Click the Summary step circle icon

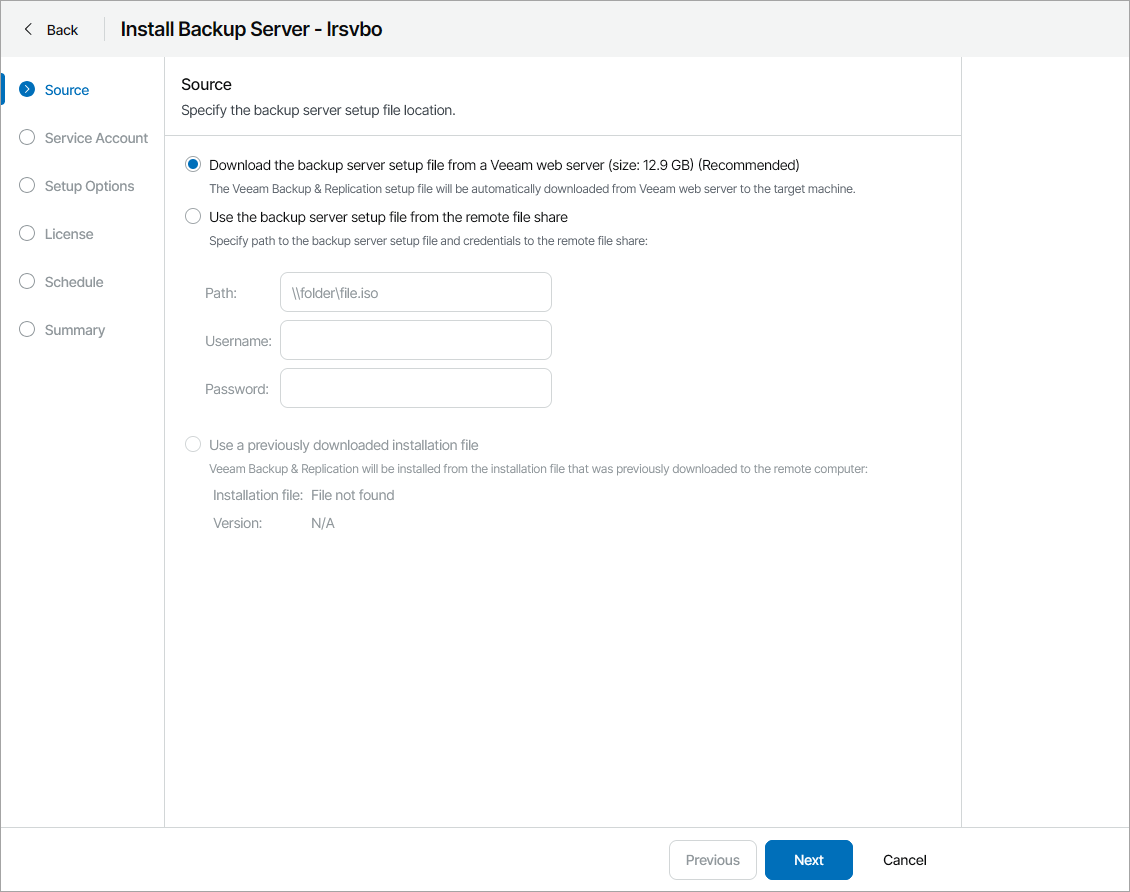click(26, 329)
